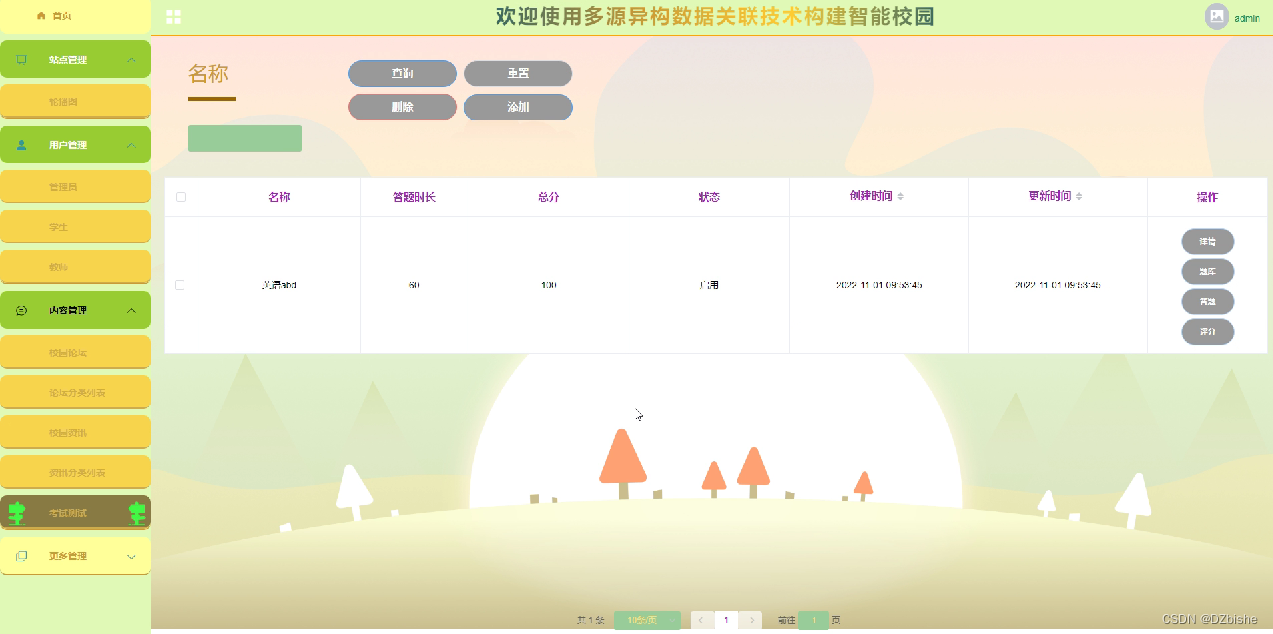Click the home icon in the sidebar

pyautogui.click(x=41, y=16)
